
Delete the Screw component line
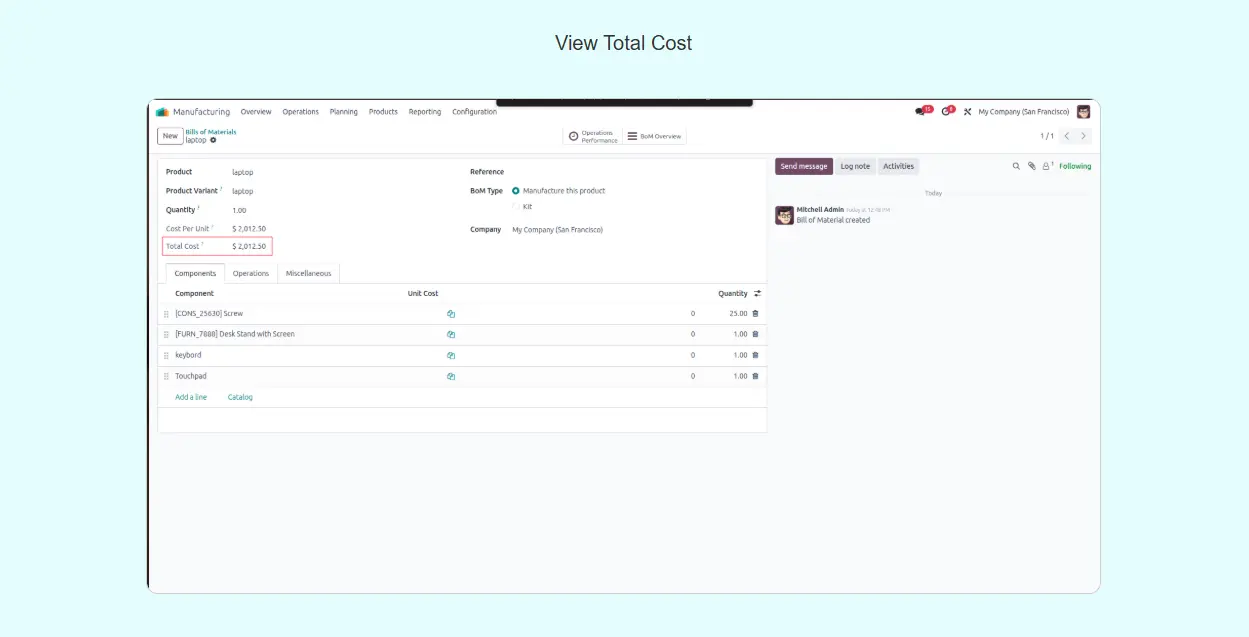(755, 314)
